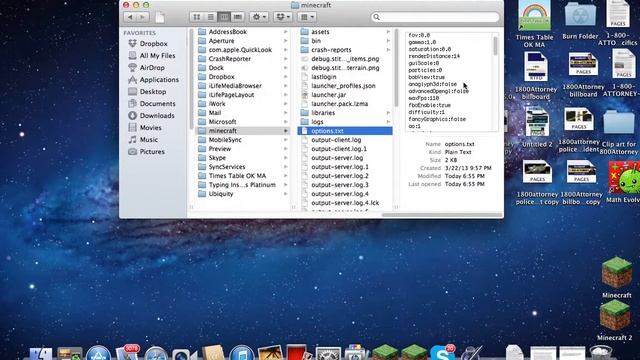This screenshot has height=360, width=640.
Task: Launch App Store from the Dock
Action: [x=98, y=352]
